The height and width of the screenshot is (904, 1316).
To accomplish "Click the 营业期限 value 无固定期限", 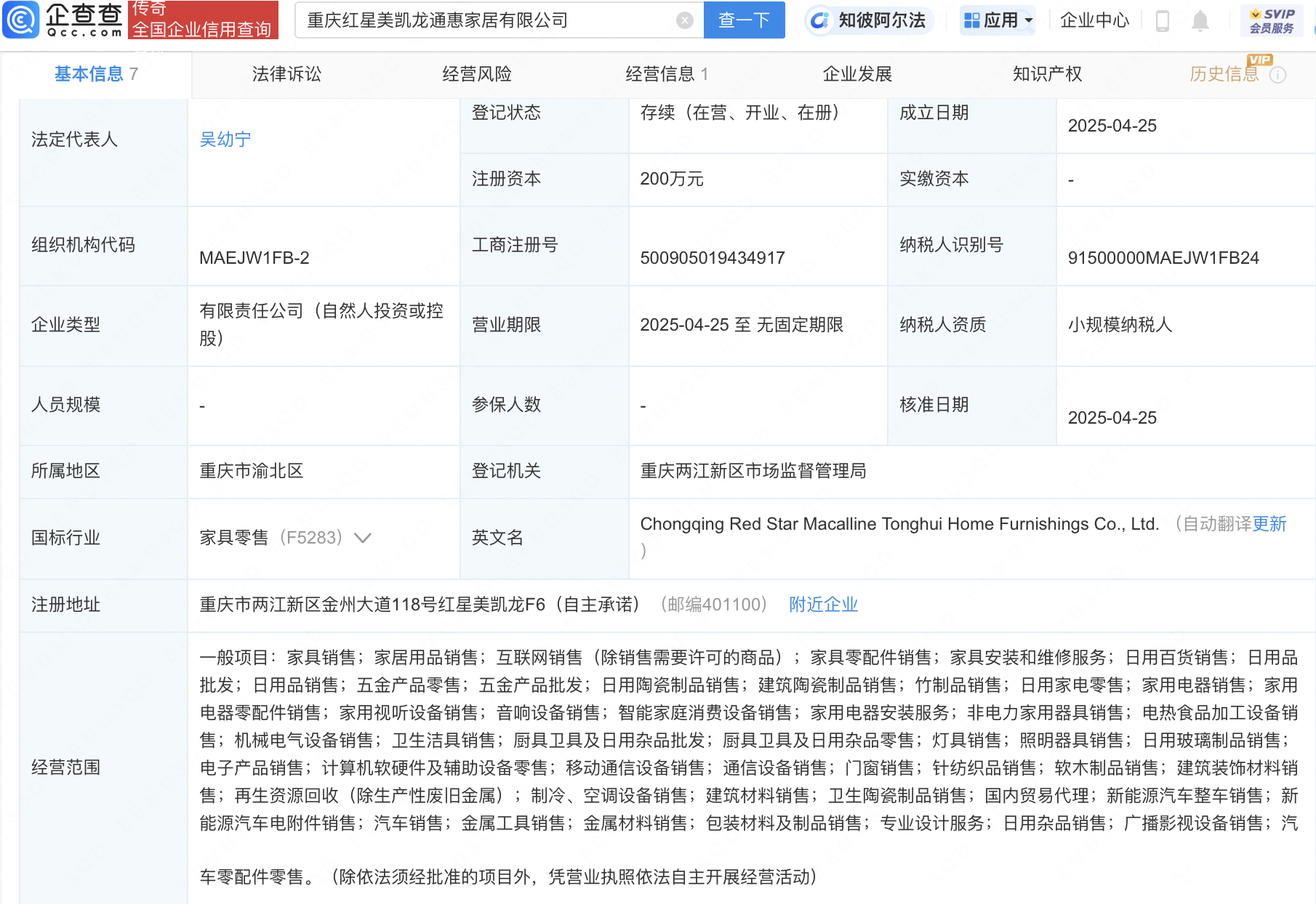I will [x=800, y=325].
